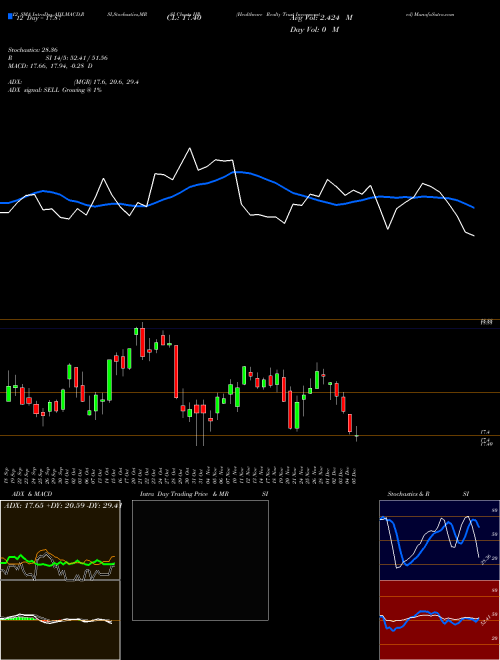Click the empty intraday trading price chart box
Image resolution: width=500 pixels, height=660 pixels.
coord(200,560)
